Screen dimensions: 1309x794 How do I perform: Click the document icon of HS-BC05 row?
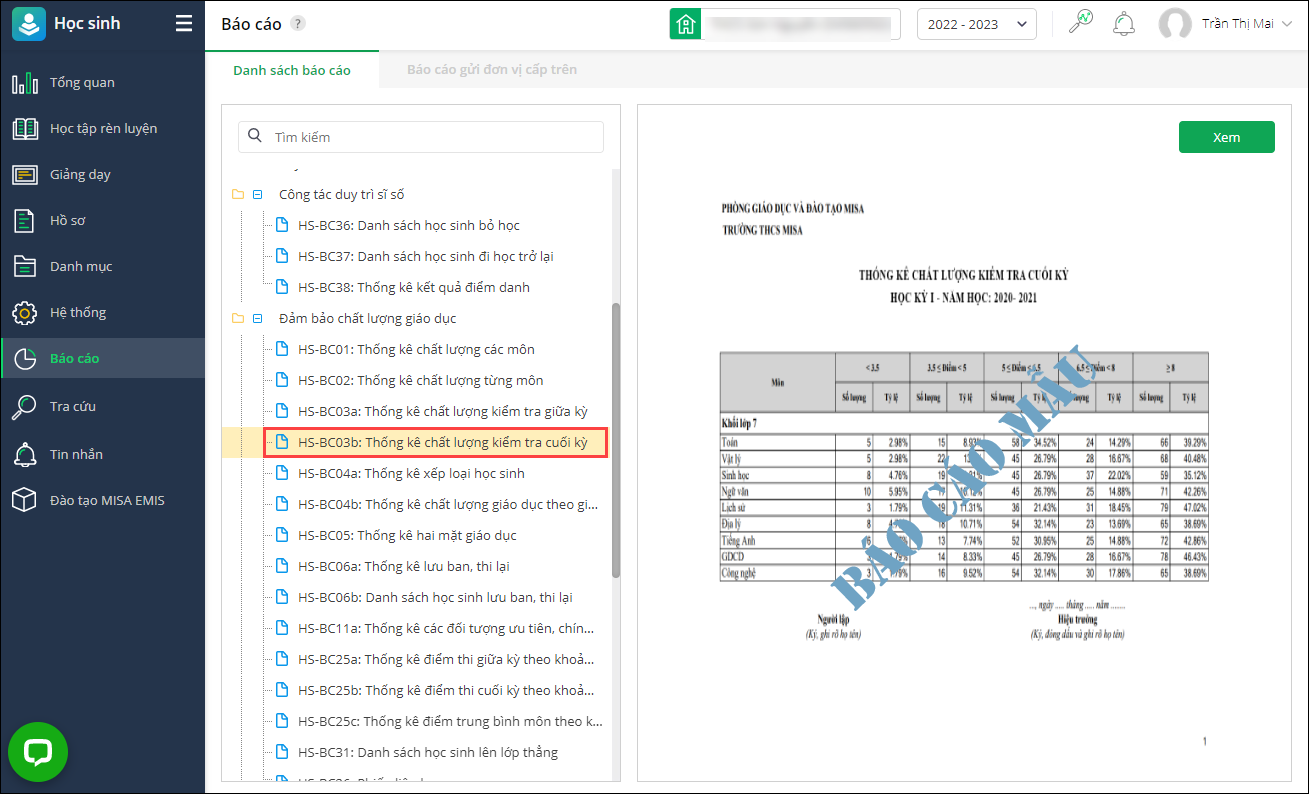(x=282, y=535)
